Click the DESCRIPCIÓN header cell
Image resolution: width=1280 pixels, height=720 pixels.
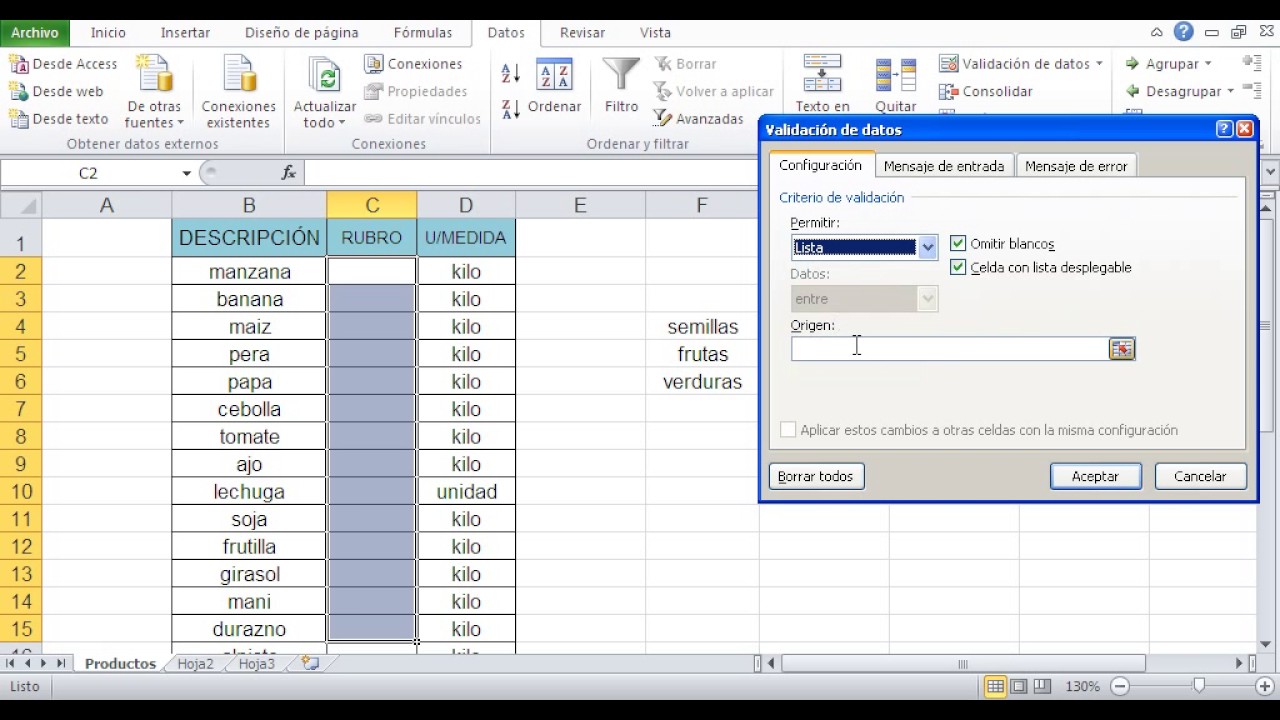click(249, 238)
